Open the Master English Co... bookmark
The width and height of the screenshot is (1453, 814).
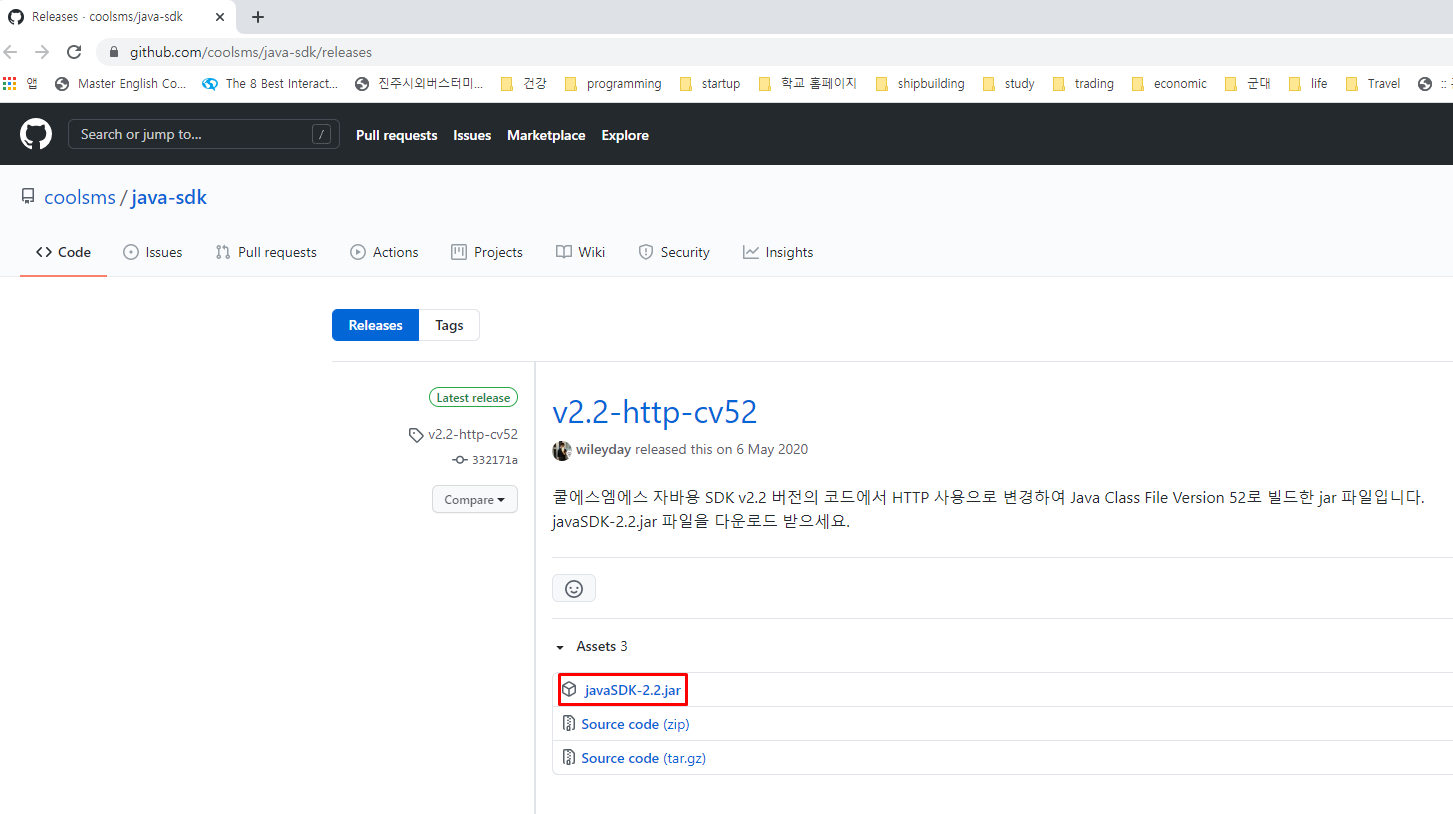(121, 83)
